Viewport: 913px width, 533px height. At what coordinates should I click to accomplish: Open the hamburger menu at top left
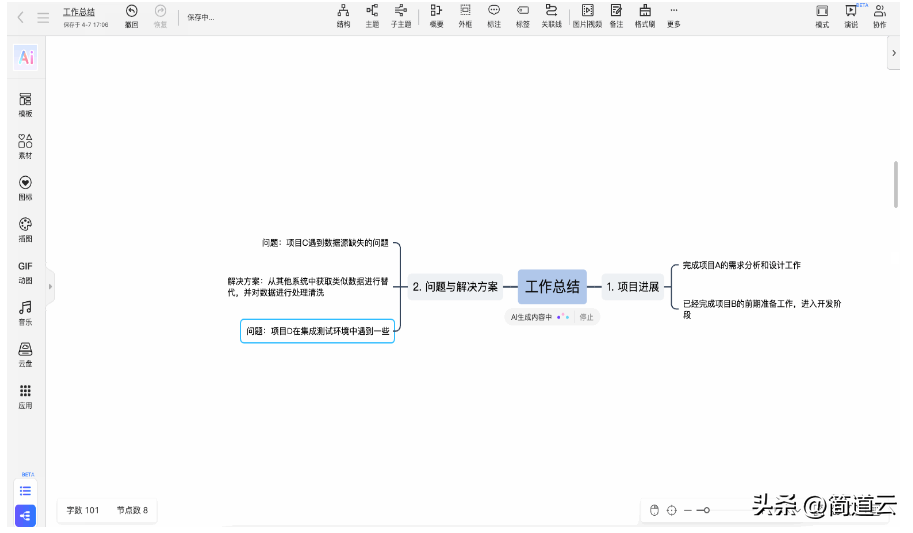pos(43,17)
